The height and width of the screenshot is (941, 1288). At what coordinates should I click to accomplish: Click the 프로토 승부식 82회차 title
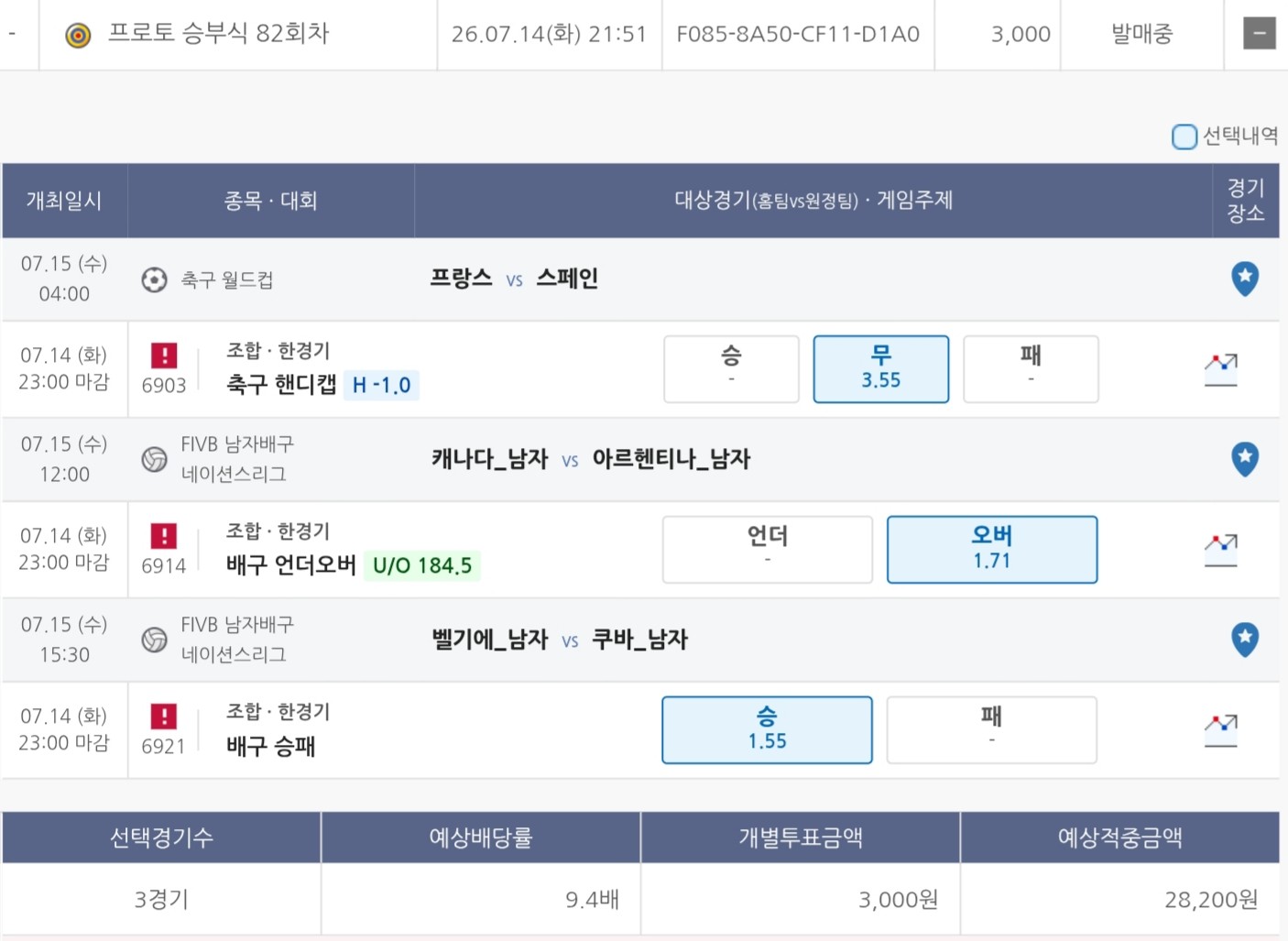point(218,34)
